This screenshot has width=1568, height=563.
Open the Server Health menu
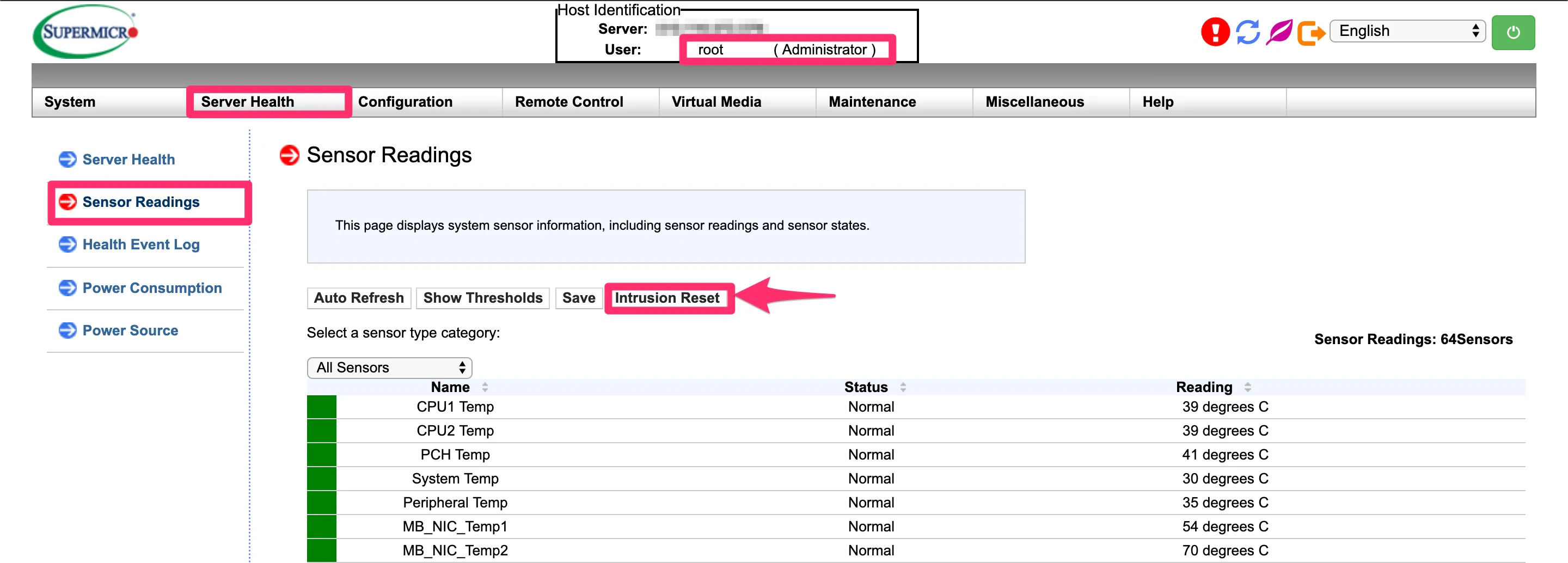(x=247, y=102)
